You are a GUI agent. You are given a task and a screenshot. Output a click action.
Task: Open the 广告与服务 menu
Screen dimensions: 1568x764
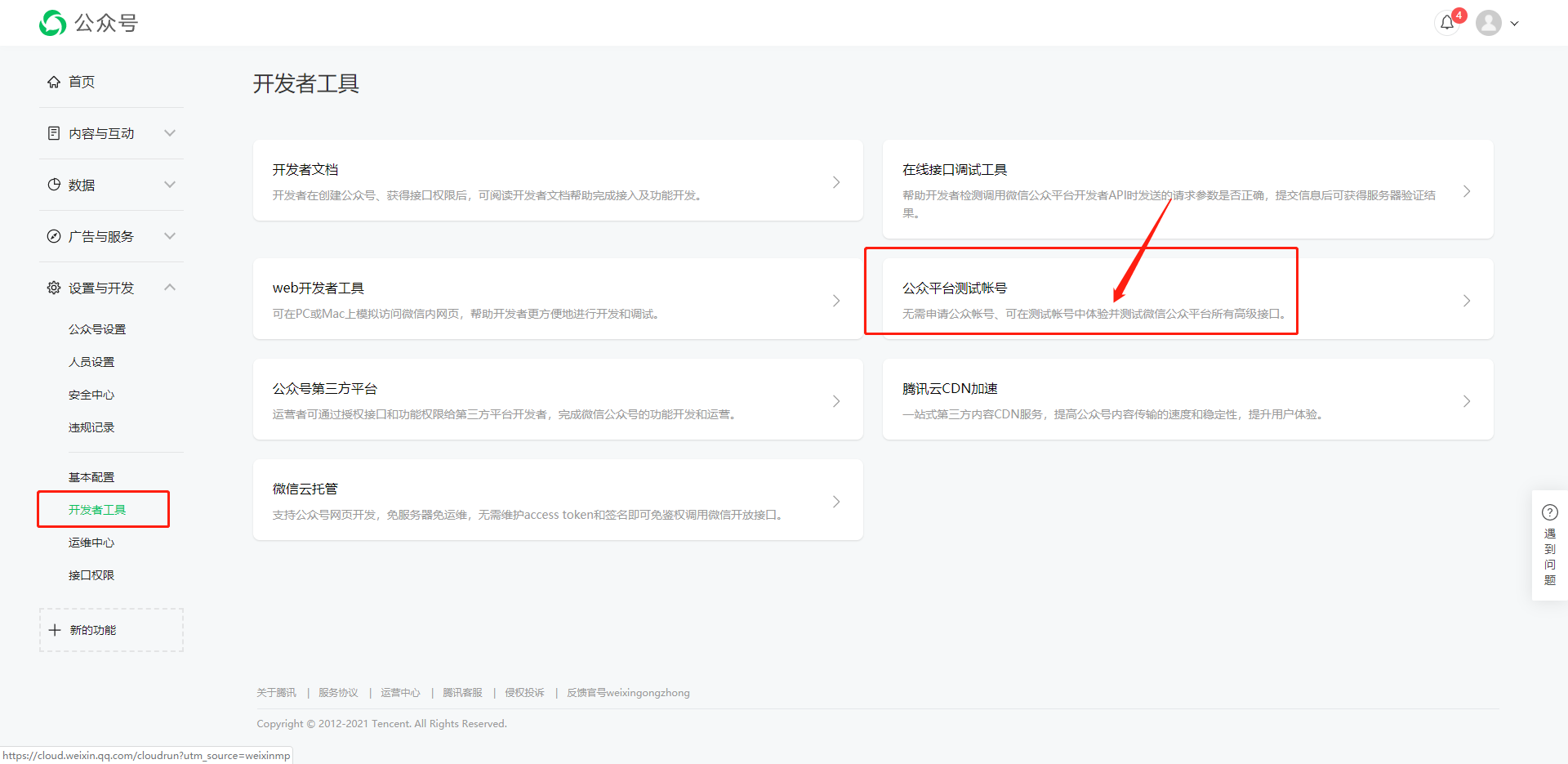coord(111,236)
